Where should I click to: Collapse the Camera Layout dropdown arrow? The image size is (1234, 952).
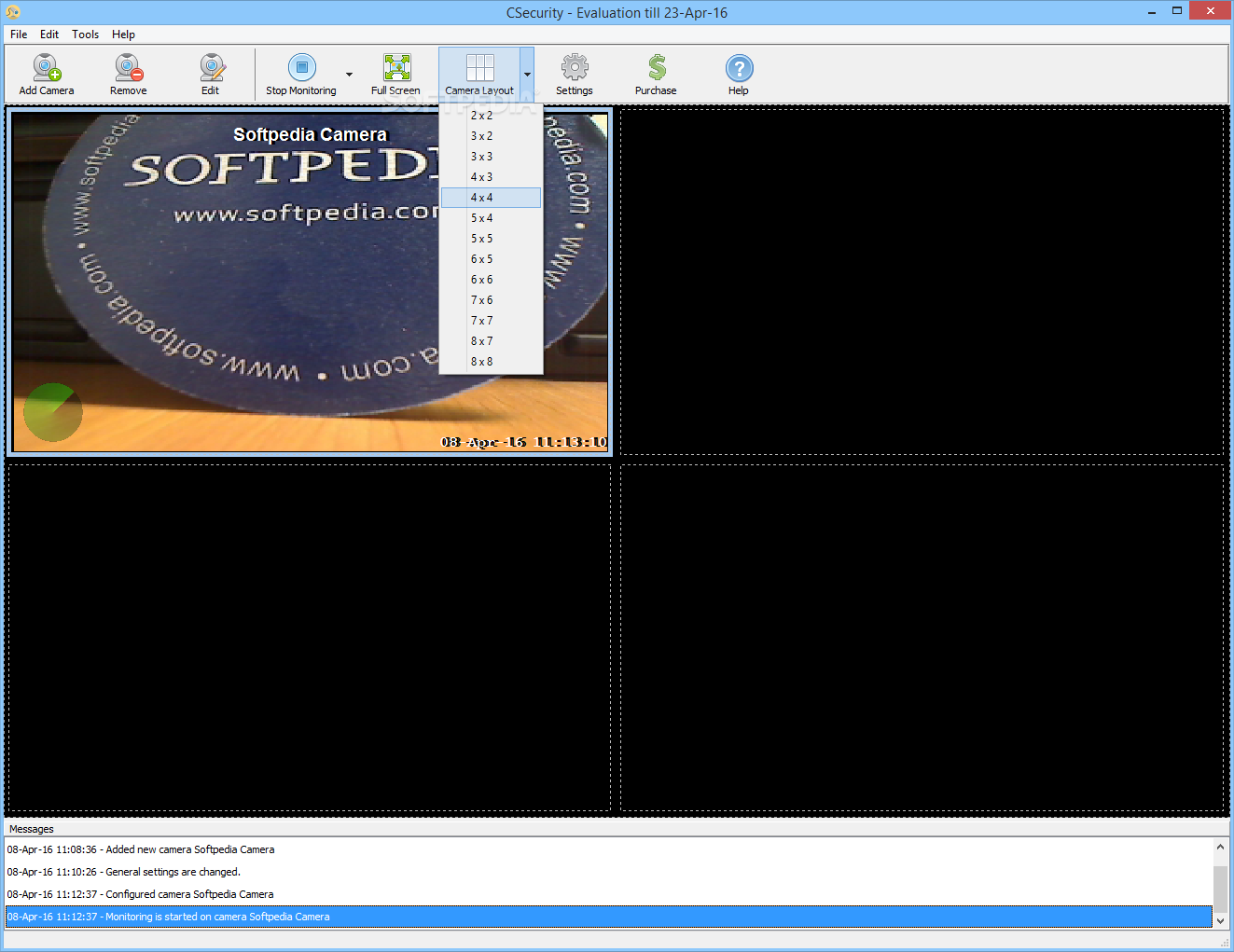coord(527,75)
